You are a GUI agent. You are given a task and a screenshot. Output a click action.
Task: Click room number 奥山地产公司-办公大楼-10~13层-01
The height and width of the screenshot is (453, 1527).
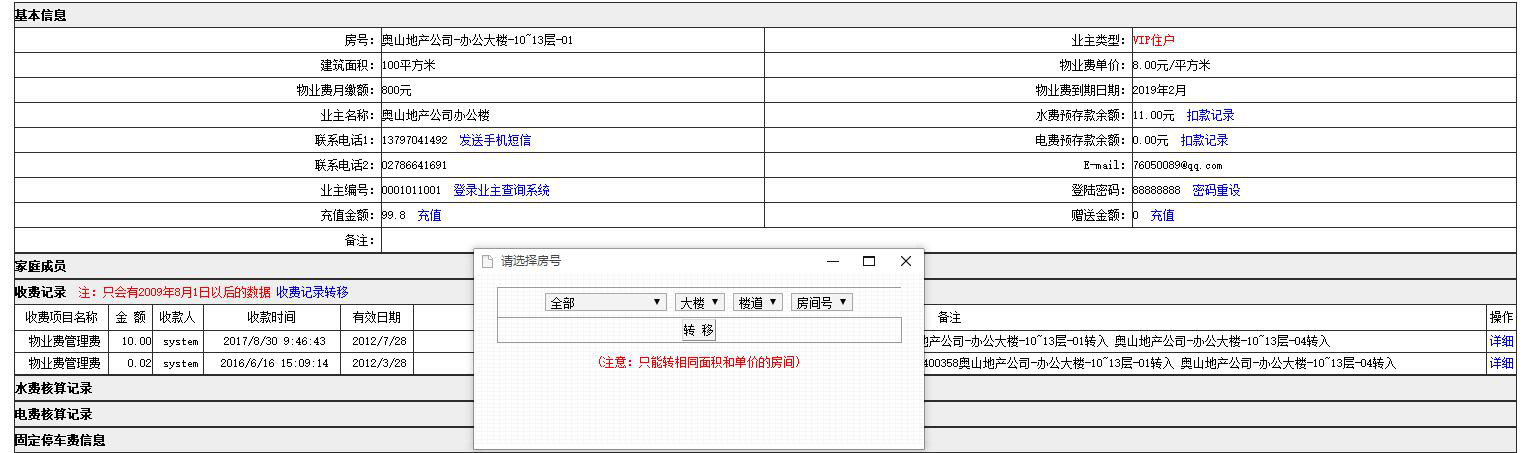tap(477, 40)
